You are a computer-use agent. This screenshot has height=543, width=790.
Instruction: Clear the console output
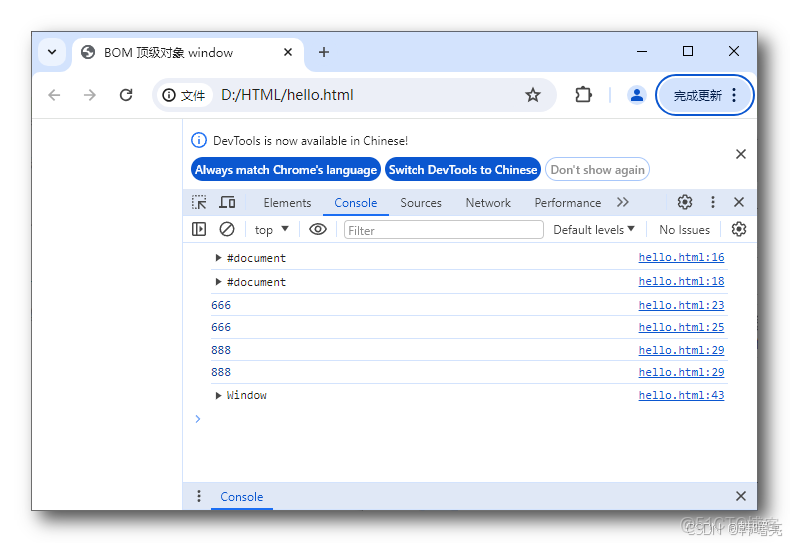click(227, 230)
